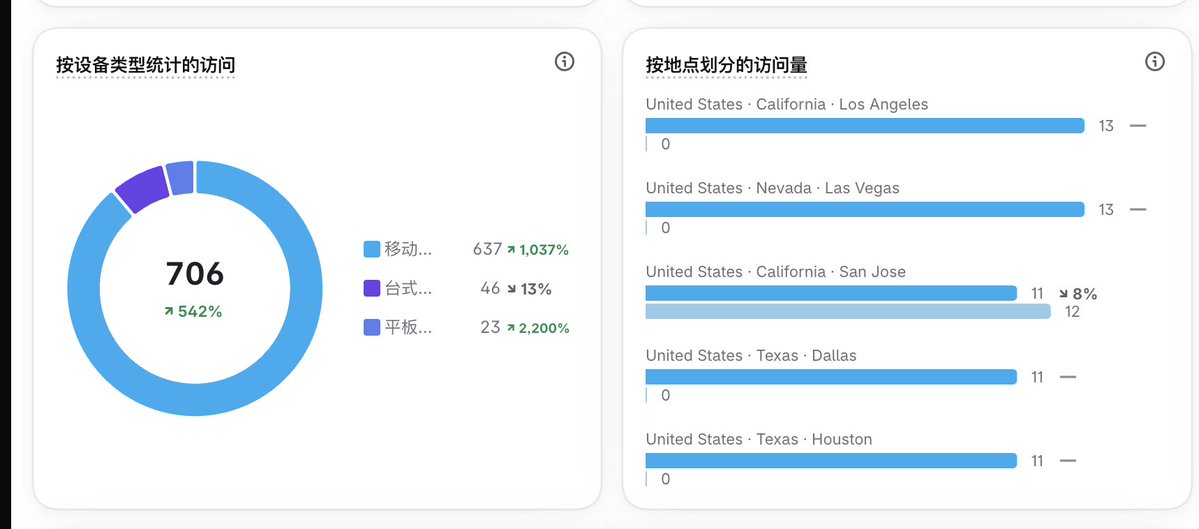Click the 542% change under the total

click(x=193, y=312)
